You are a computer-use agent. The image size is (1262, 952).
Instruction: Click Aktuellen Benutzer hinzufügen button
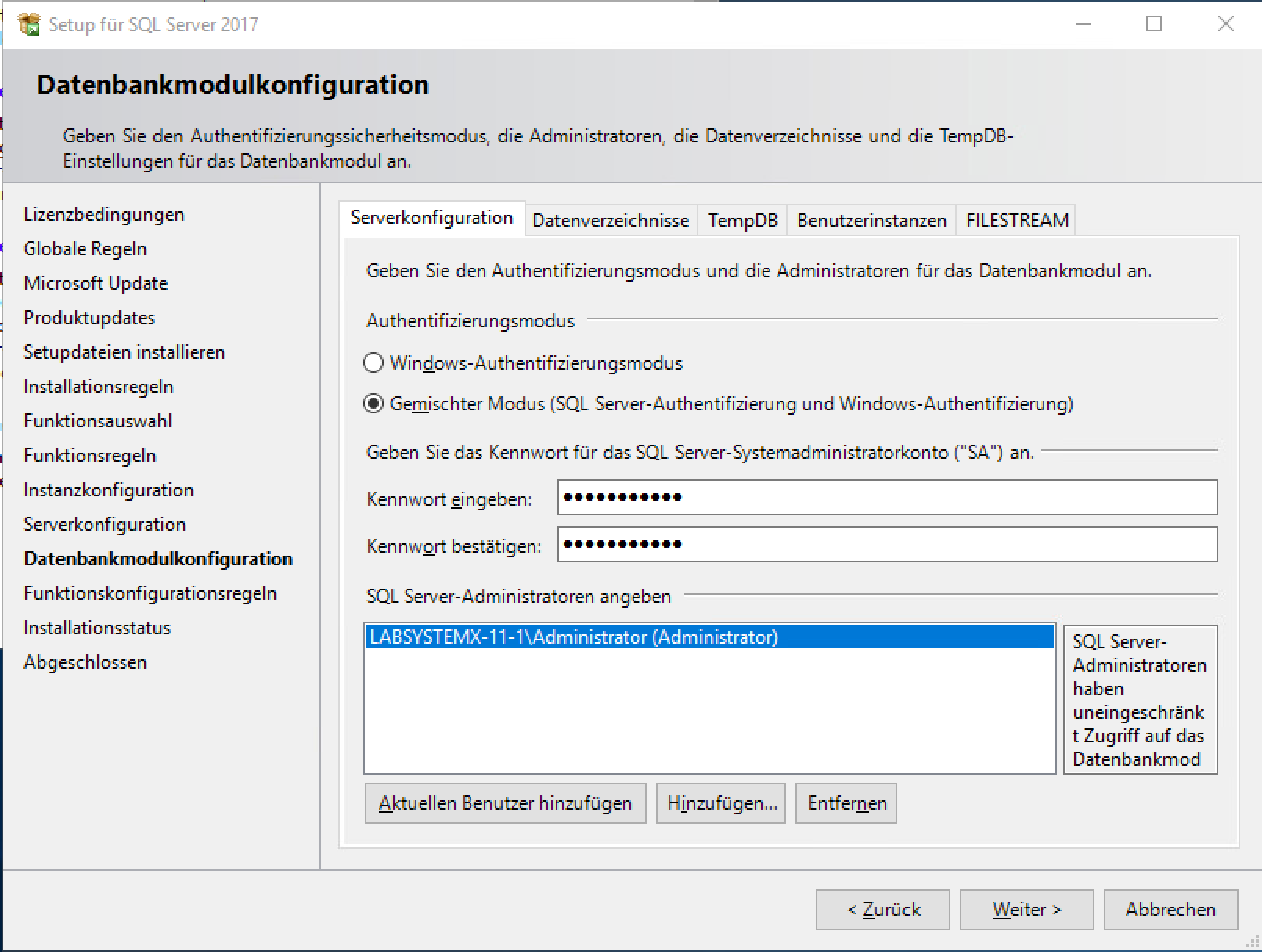pyautogui.click(x=505, y=803)
